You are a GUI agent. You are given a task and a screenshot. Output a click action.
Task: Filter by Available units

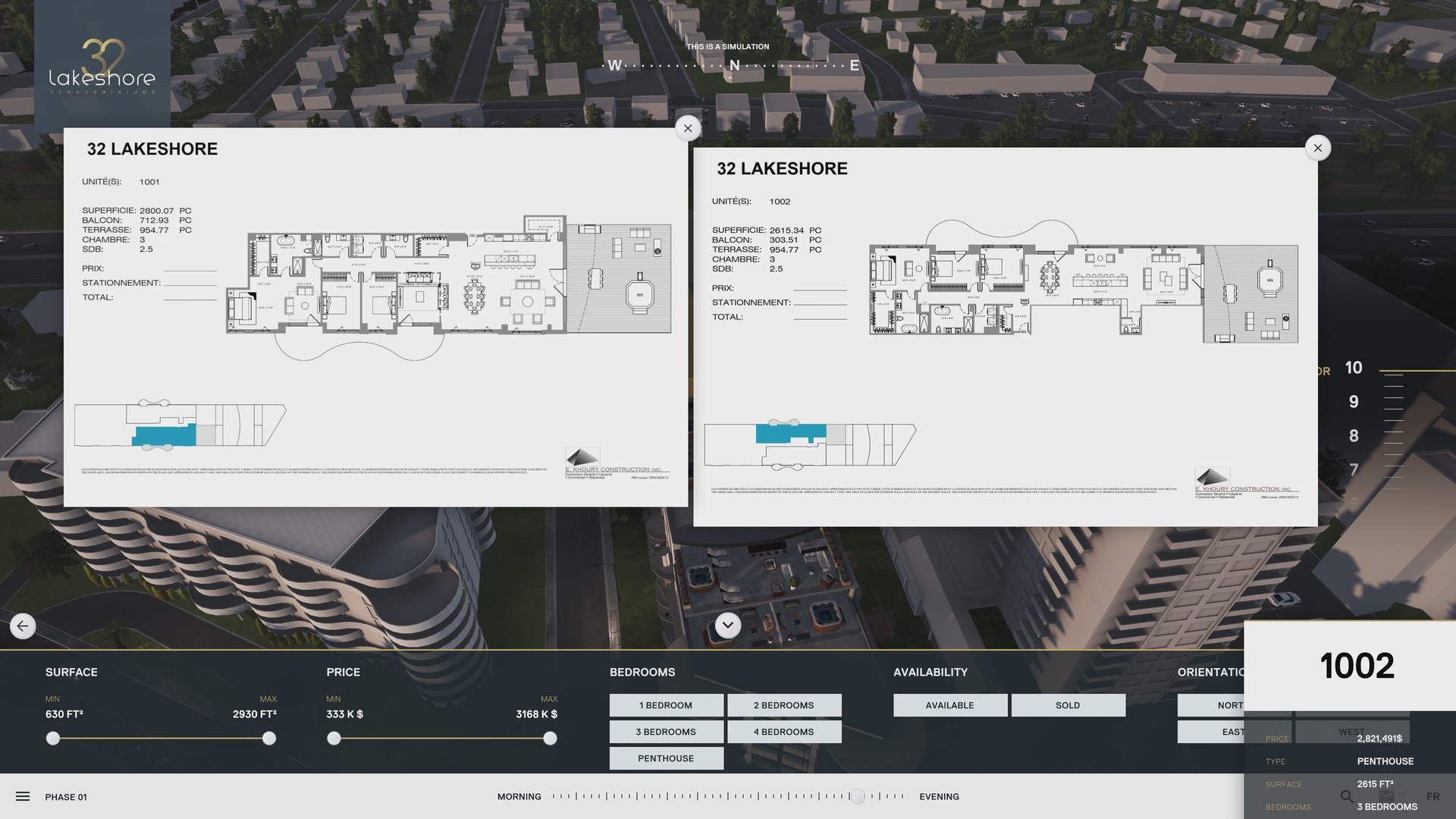pyautogui.click(x=949, y=705)
